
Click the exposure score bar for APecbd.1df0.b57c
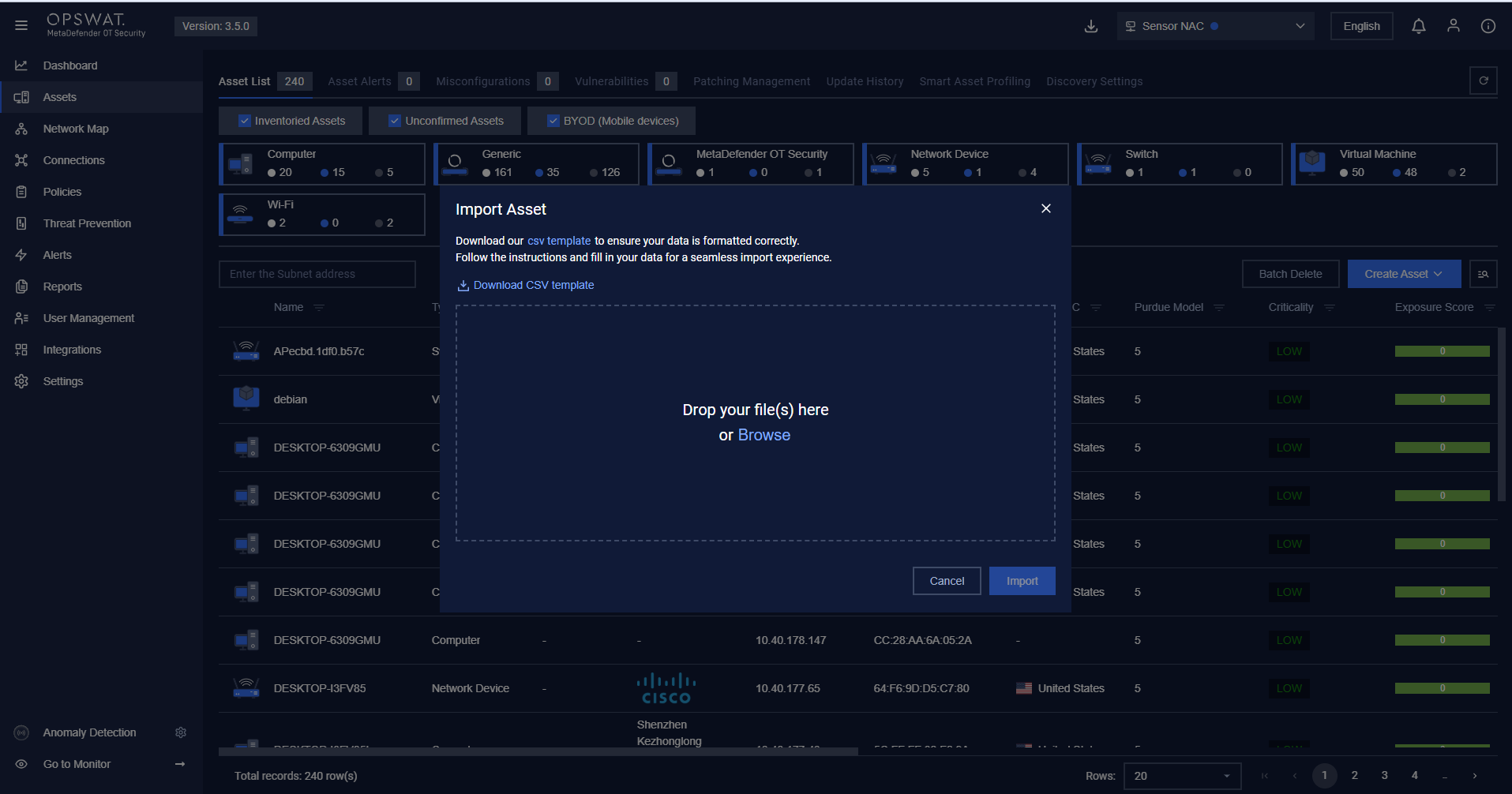(x=1442, y=351)
